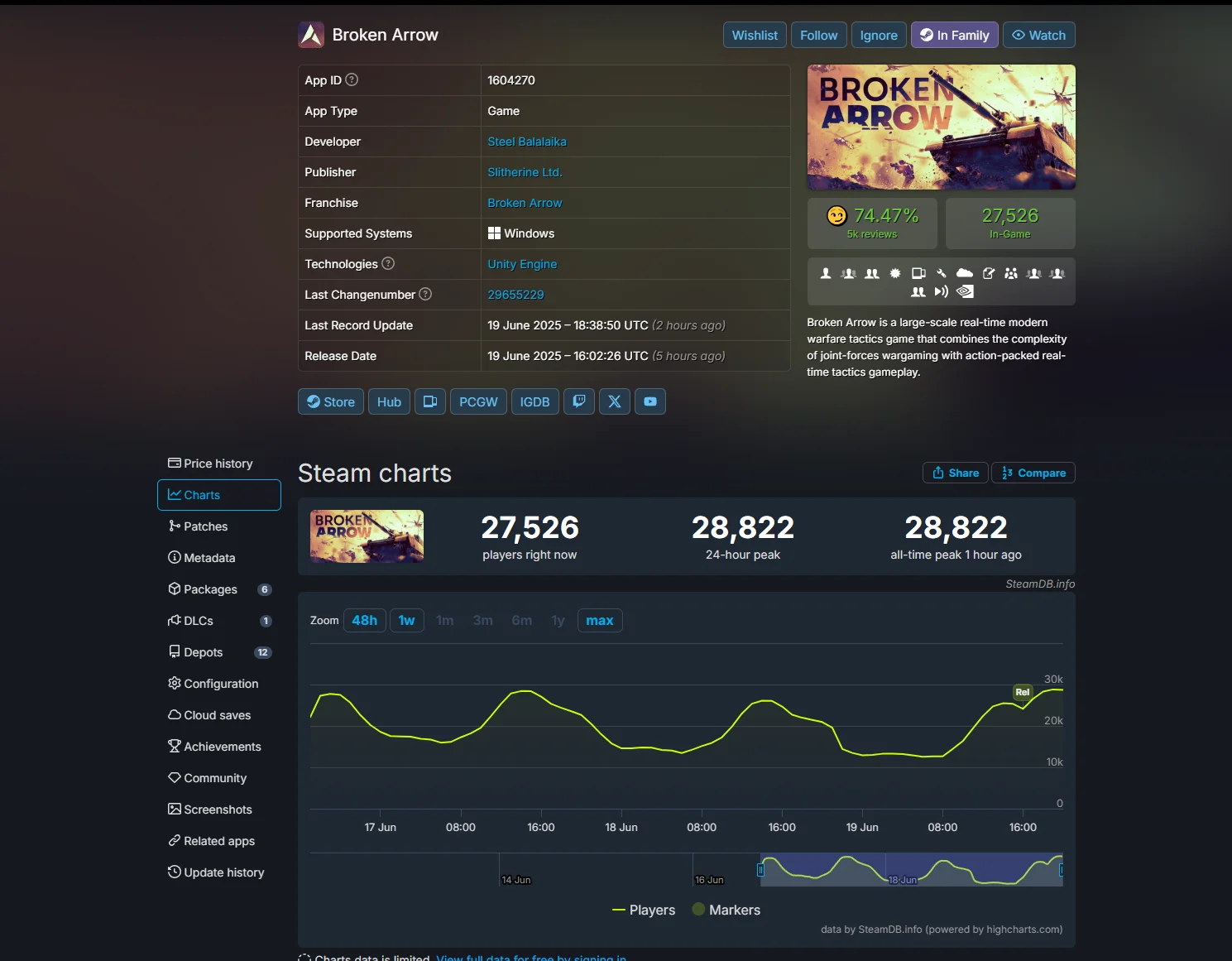The height and width of the screenshot is (961, 1232).
Task: Click the NVIDIA feature icon
Action: coord(965,291)
